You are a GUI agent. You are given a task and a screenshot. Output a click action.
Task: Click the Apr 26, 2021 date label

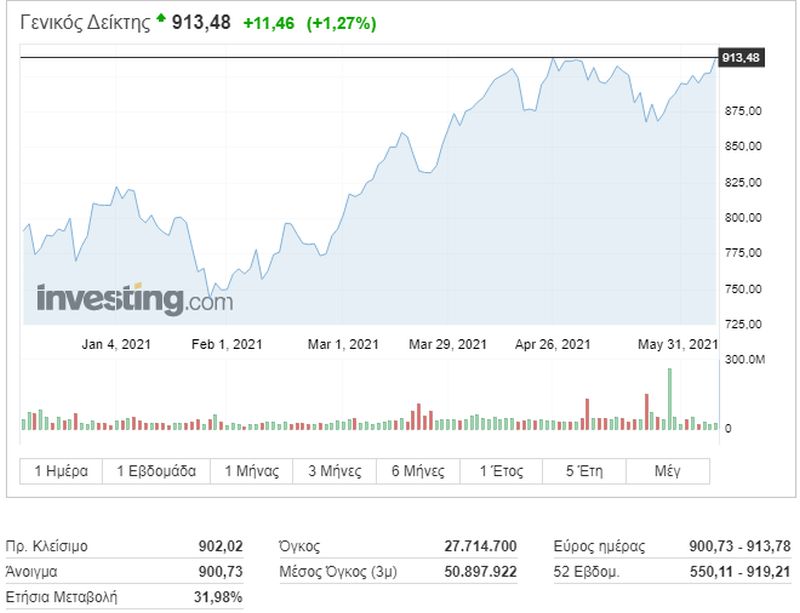pos(553,345)
